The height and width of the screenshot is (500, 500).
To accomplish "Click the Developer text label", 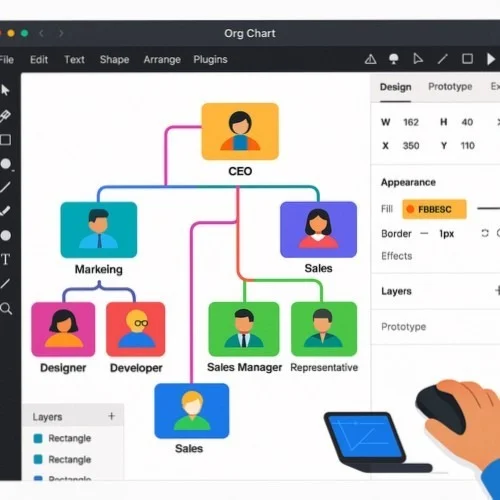I will tap(136, 368).
